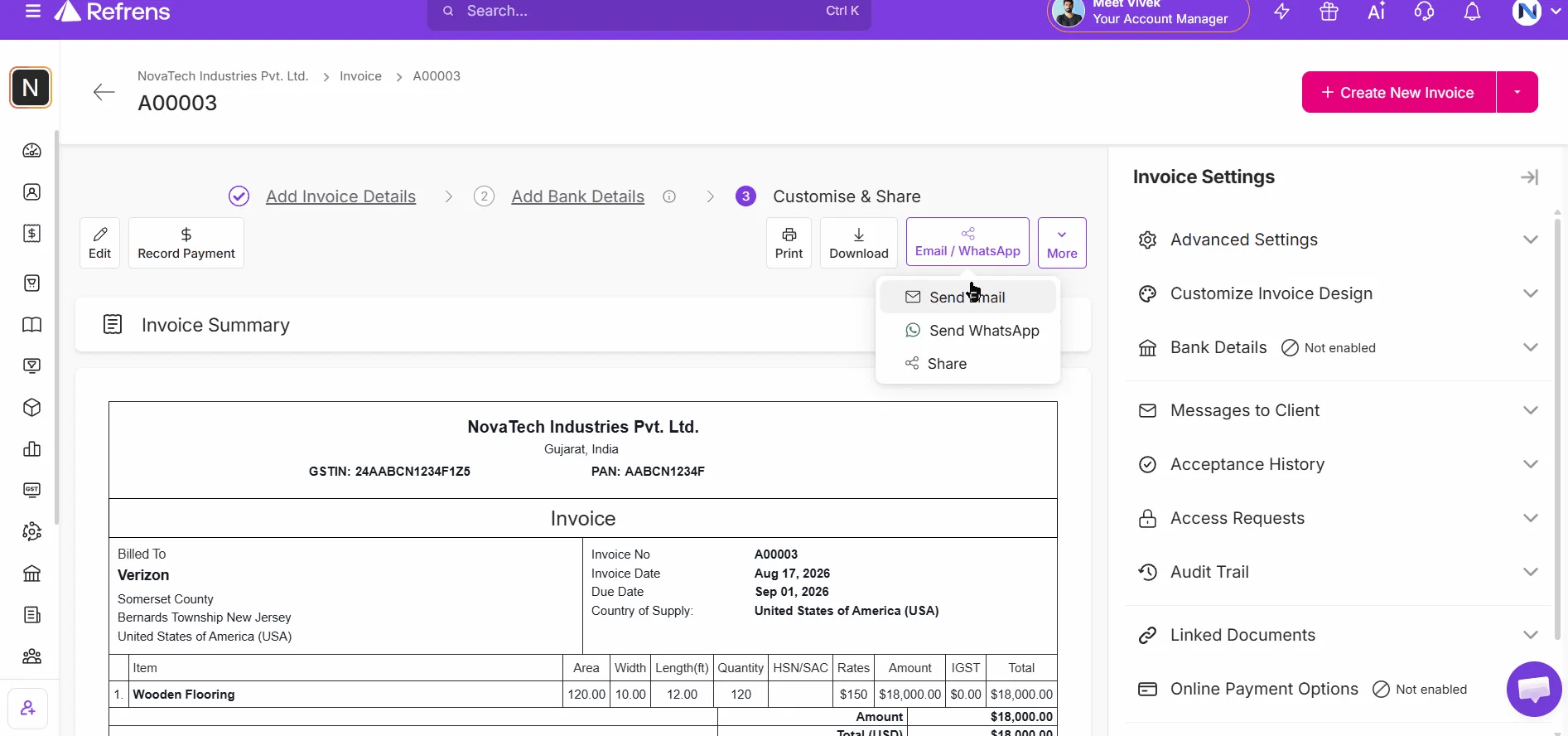Open the bar chart reports sidebar icon

31,449
